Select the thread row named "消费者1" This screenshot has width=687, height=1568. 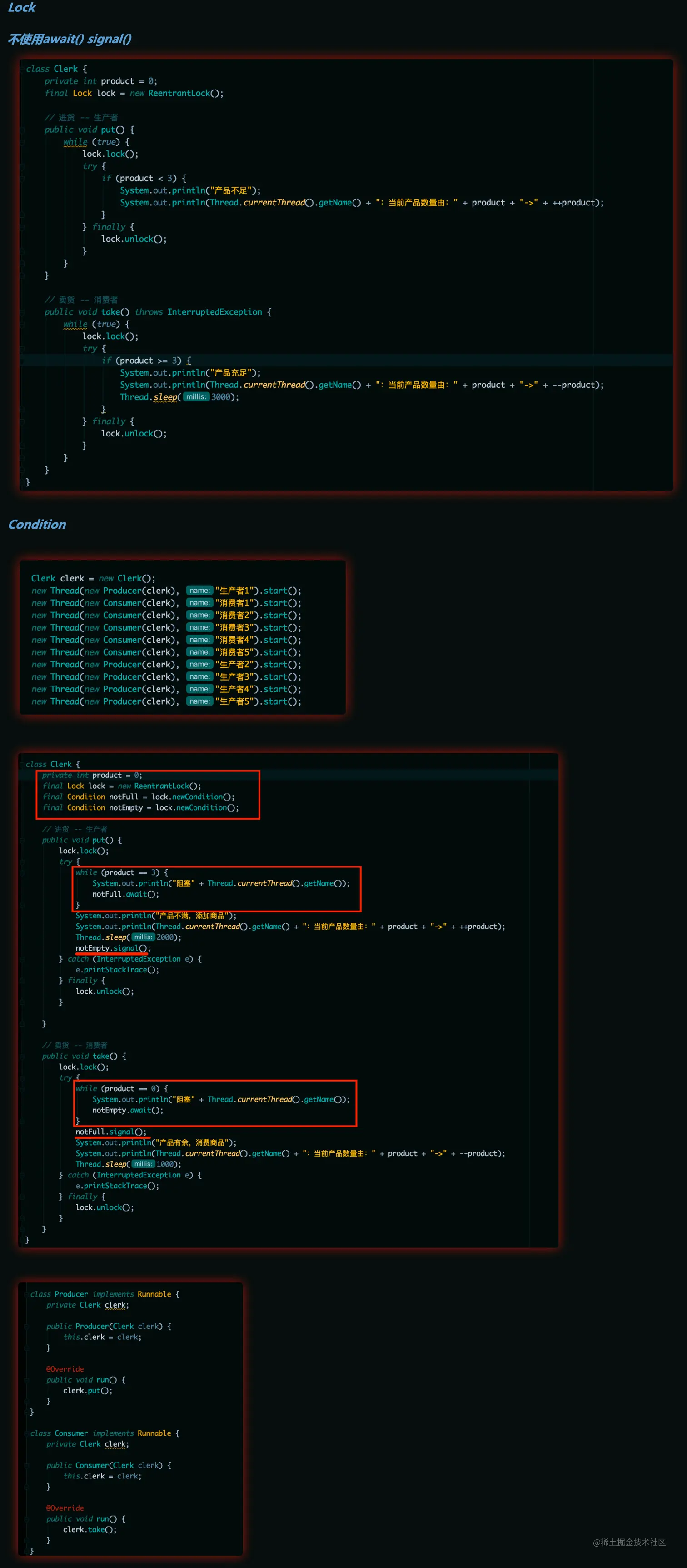point(166,603)
